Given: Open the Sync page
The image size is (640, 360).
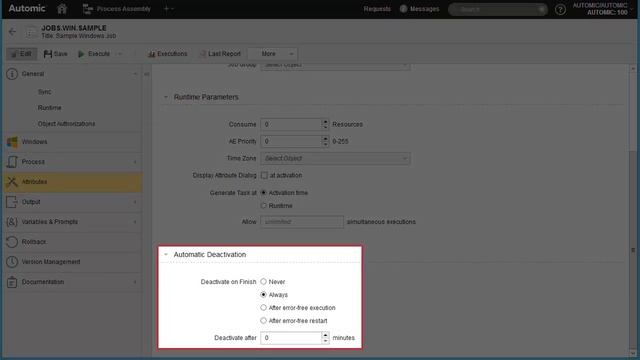Looking at the screenshot, I should (x=44, y=92).
